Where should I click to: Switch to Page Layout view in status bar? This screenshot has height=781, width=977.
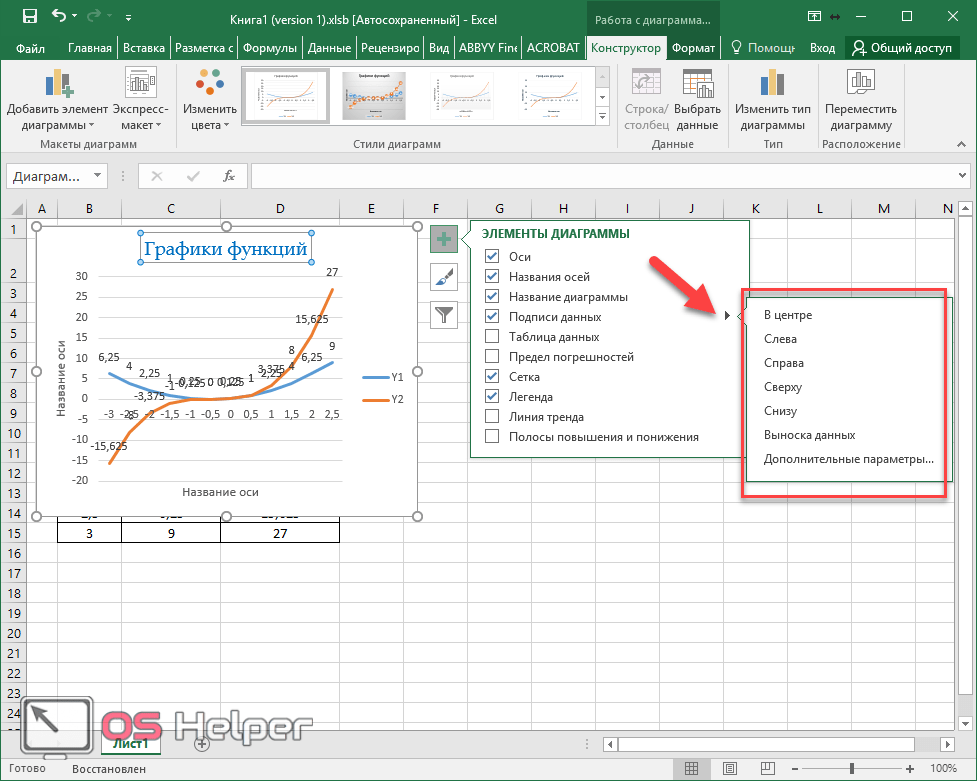click(x=731, y=768)
